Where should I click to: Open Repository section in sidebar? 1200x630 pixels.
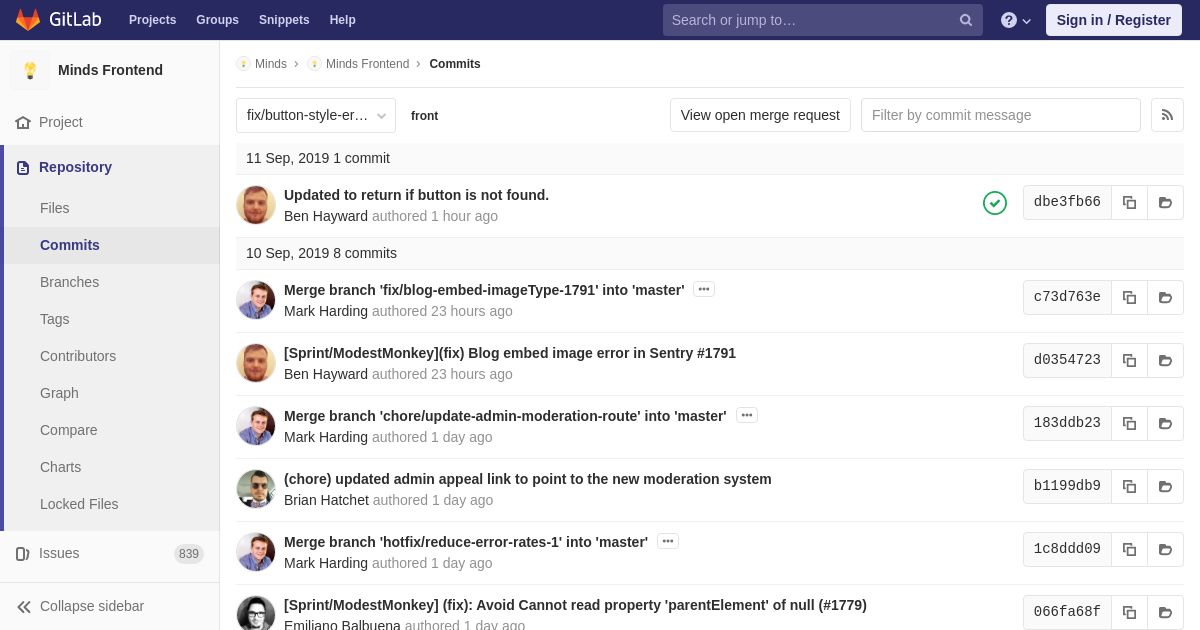pos(75,167)
